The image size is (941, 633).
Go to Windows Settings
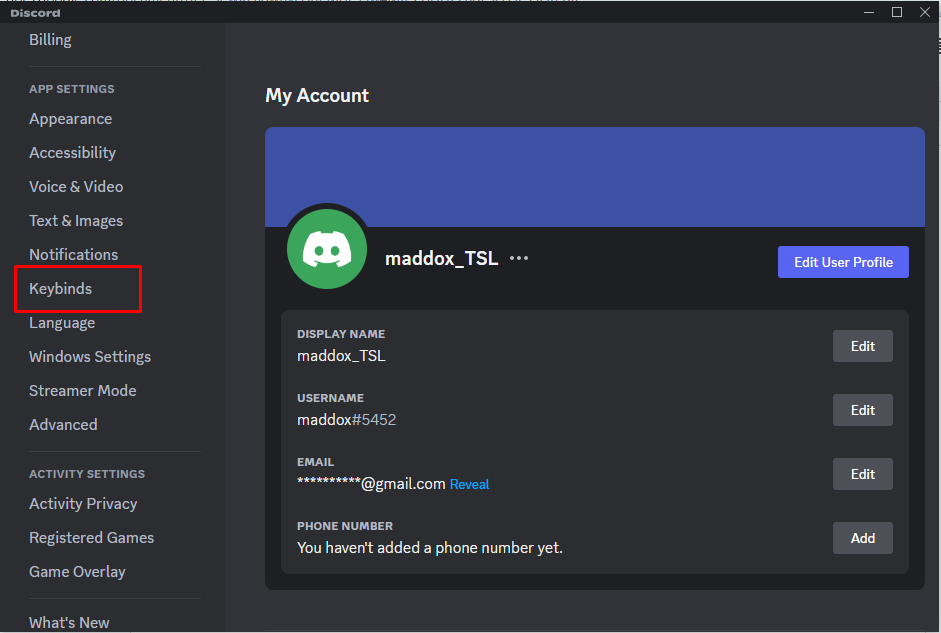click(90, 356)
